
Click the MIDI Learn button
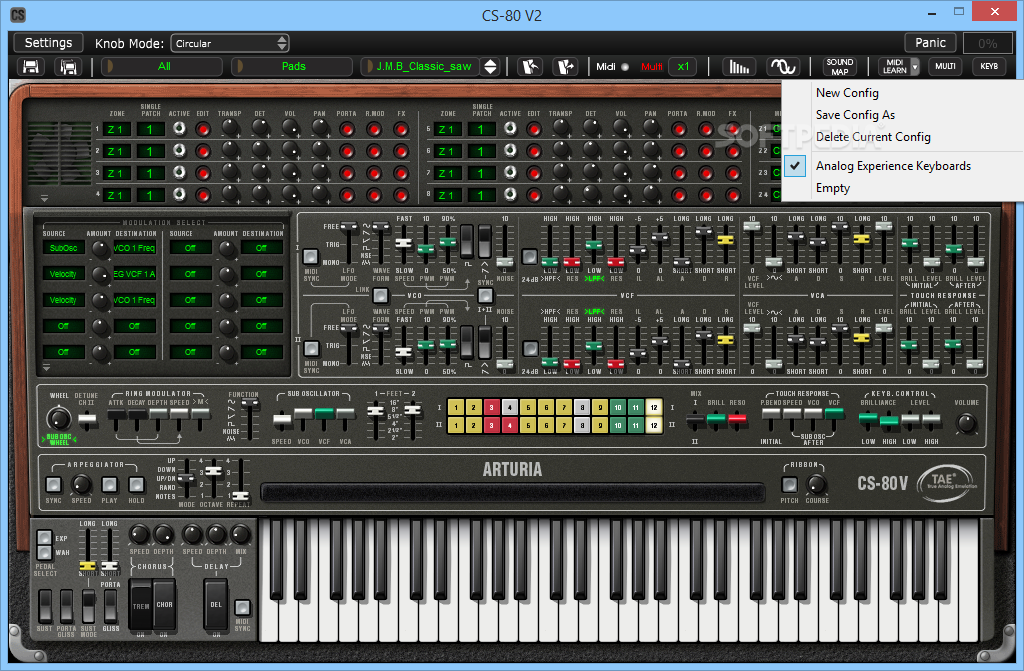(x=895, y=67)
